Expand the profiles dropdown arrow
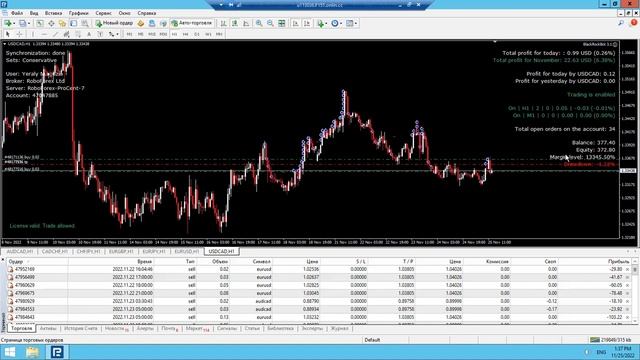640x360 pixels. click(x=29, y=23)
